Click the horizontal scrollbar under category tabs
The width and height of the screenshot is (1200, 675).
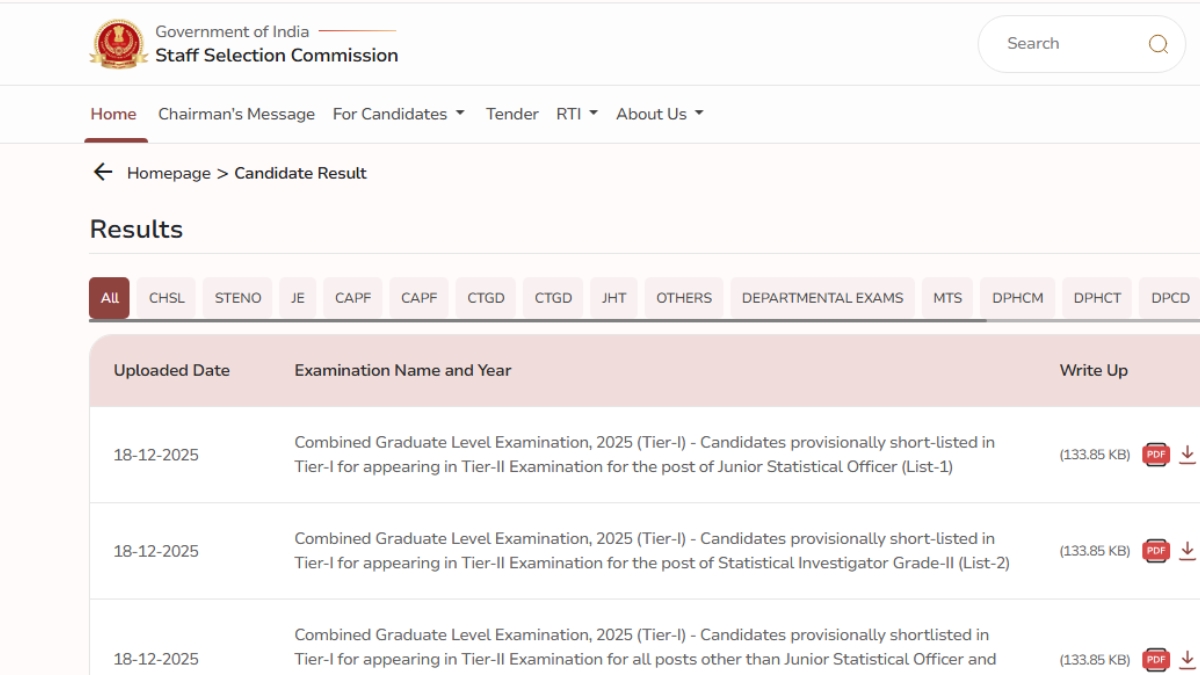click(540, 321)
